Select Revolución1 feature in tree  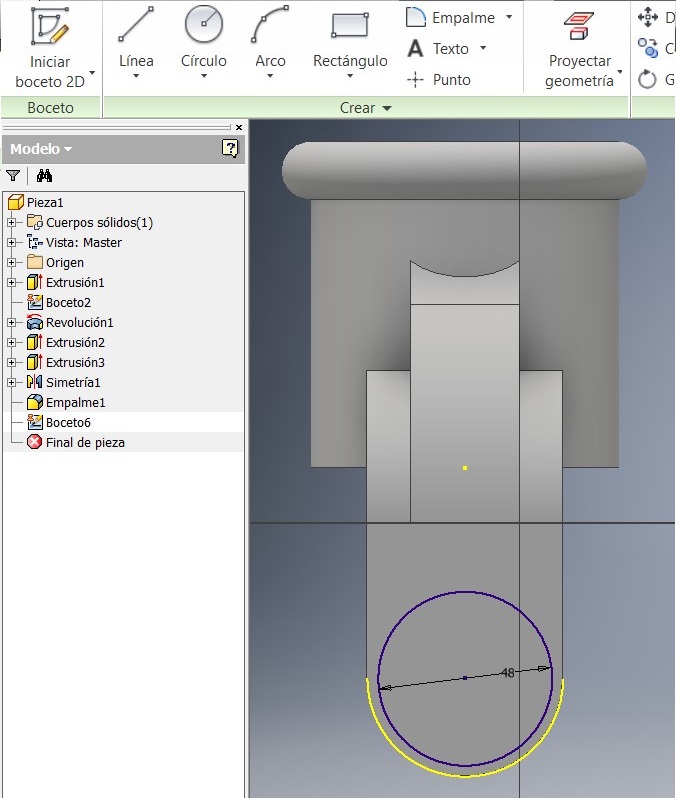79,323
